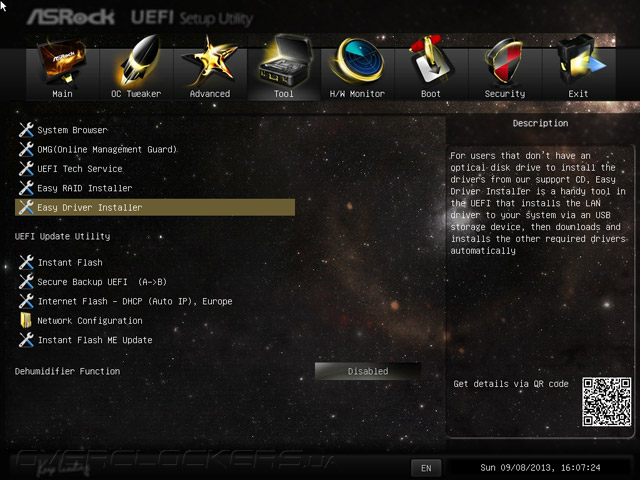Switch to the Boot tab label
Image resolution: width=640 pixels, height=480 pixels.
[431, 94]
